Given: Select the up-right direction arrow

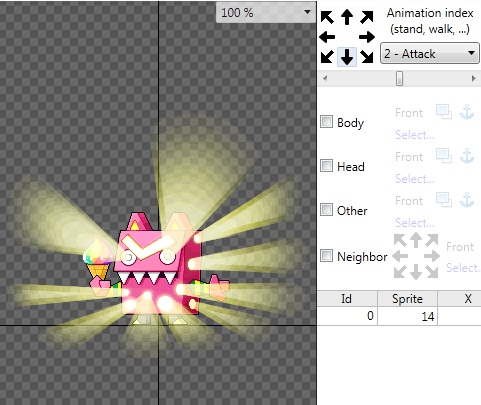Looking at the screenshot, I should [x=367, y=17].
